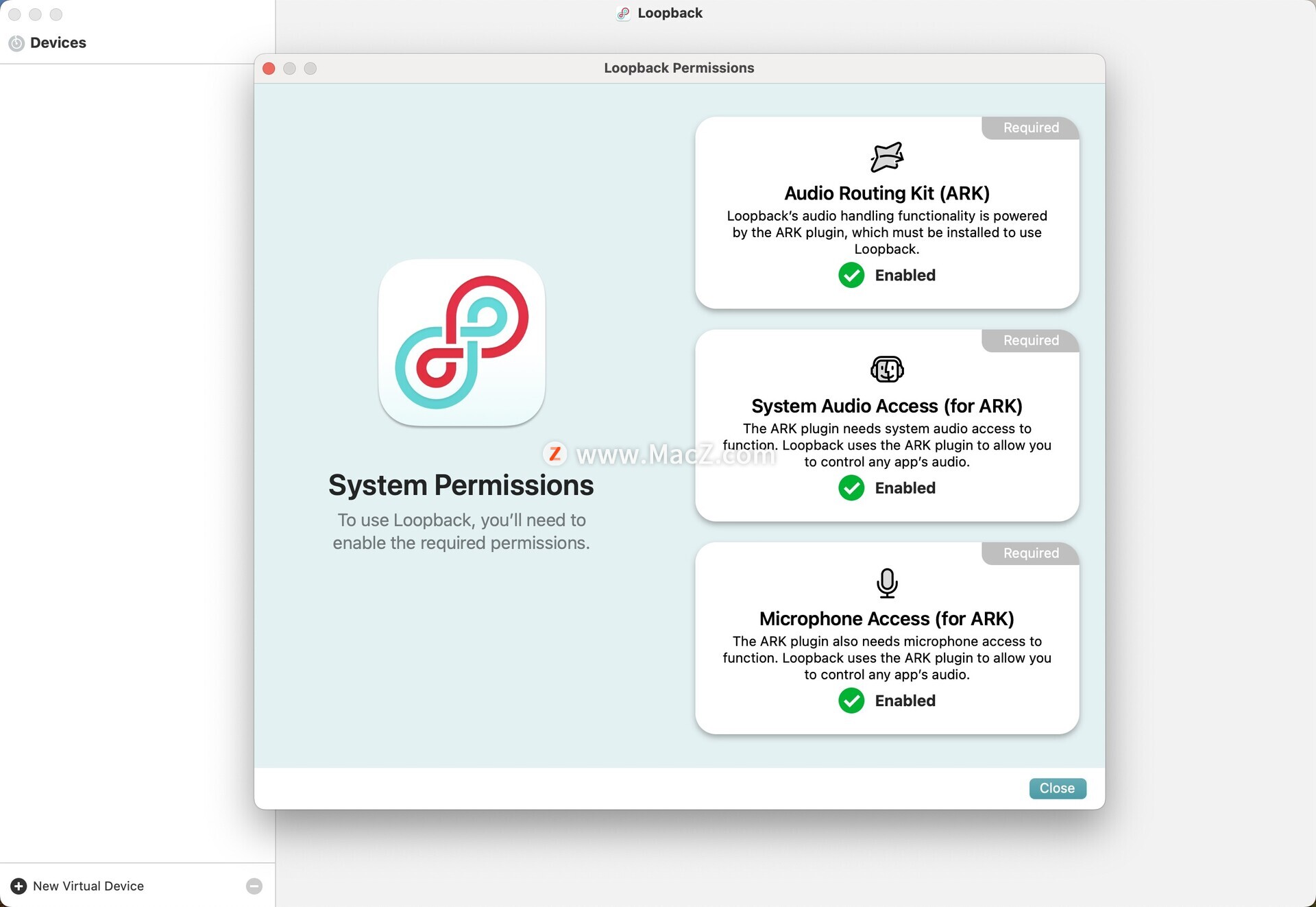
Task: Click the green check for Audio Routing Kit
Action: point(851,275)
